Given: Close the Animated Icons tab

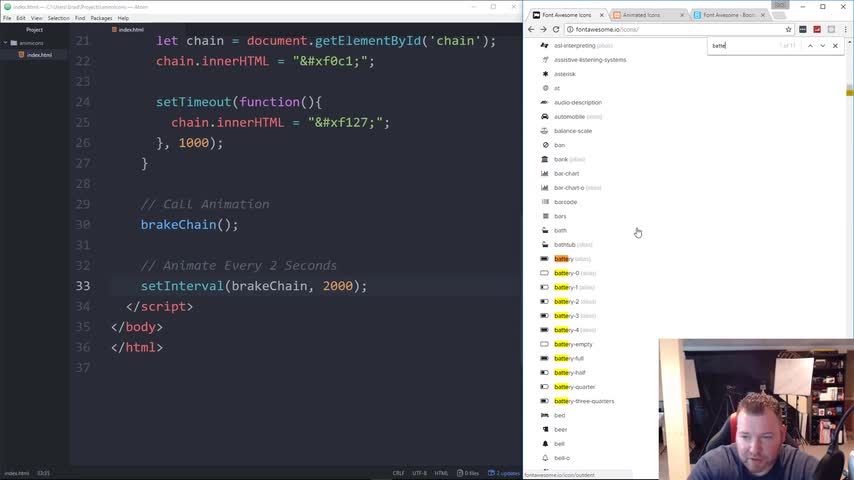Looking at the screenshot, I should pos(682,15).
